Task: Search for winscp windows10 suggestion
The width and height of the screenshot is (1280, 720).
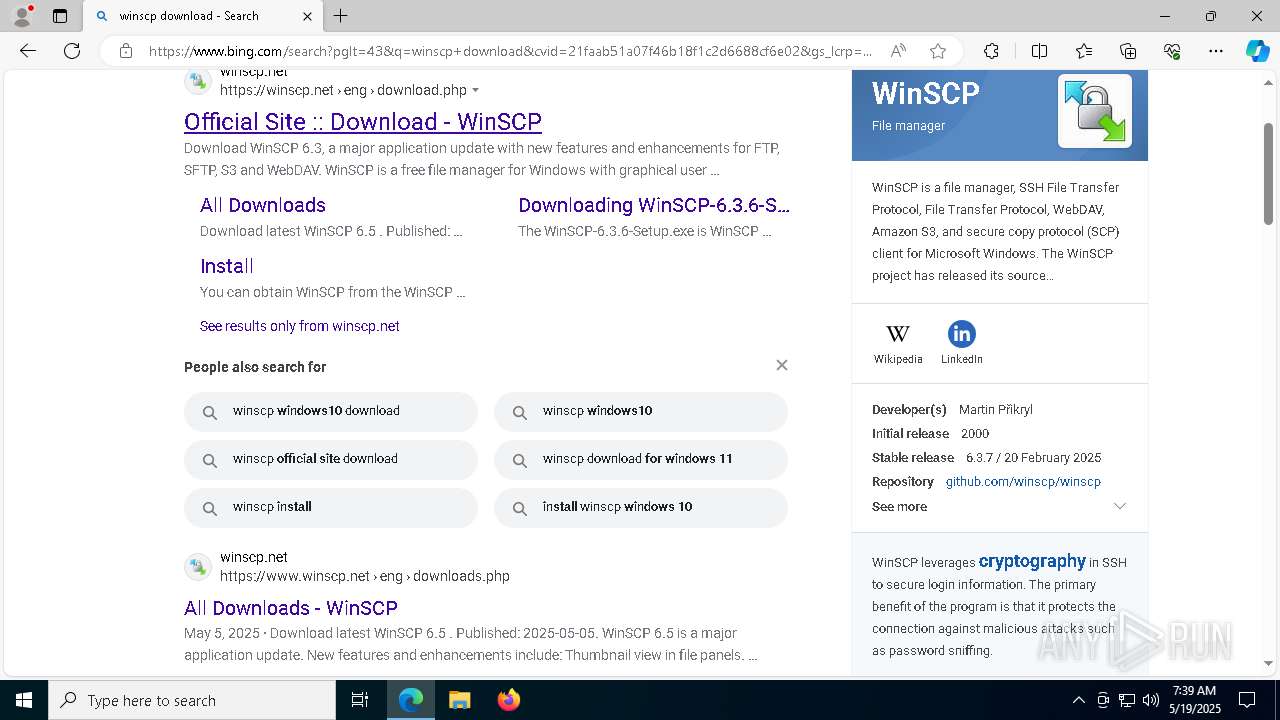Action: point(641,411)
